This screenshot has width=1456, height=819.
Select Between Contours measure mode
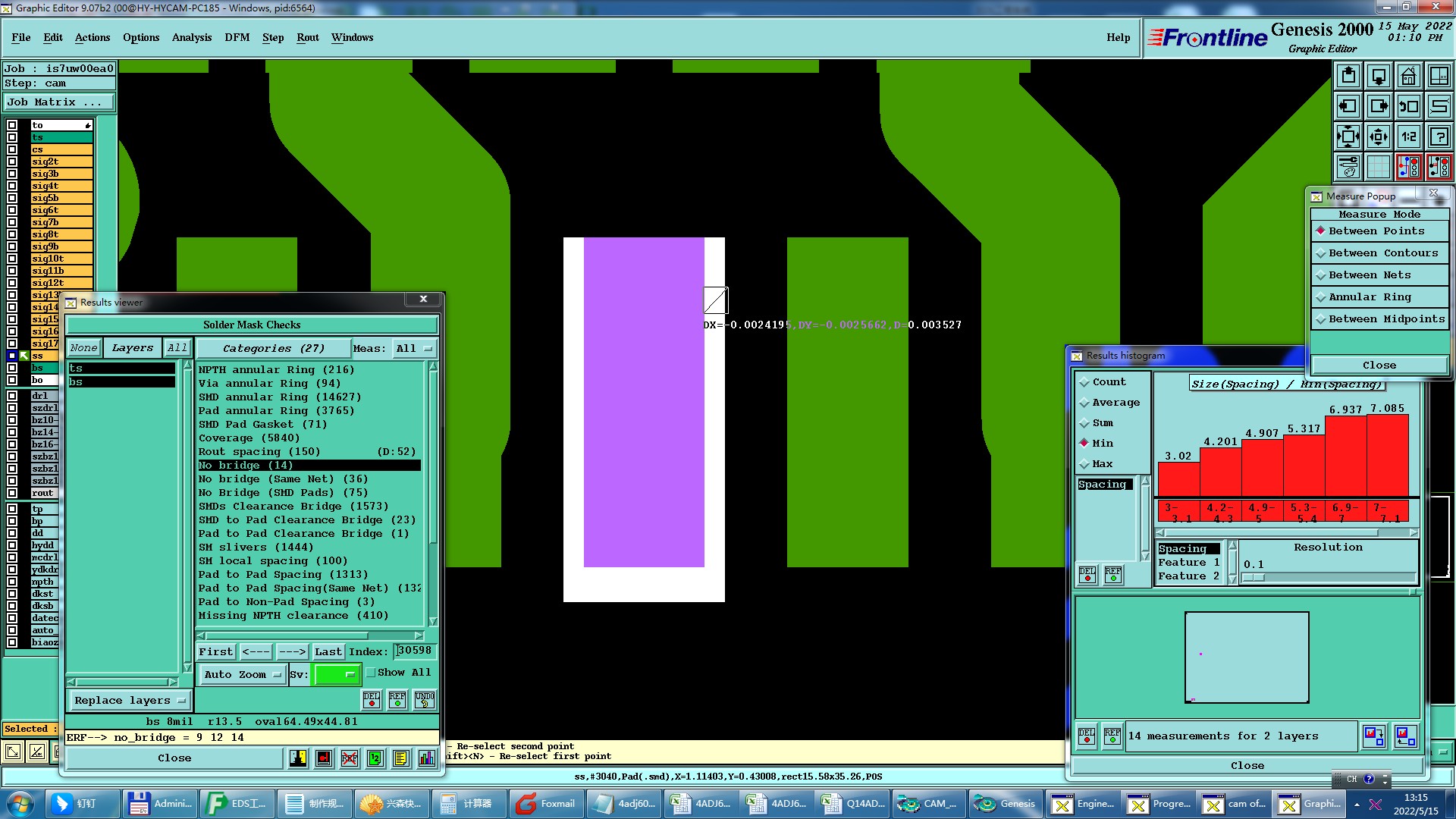(1382, 253)
